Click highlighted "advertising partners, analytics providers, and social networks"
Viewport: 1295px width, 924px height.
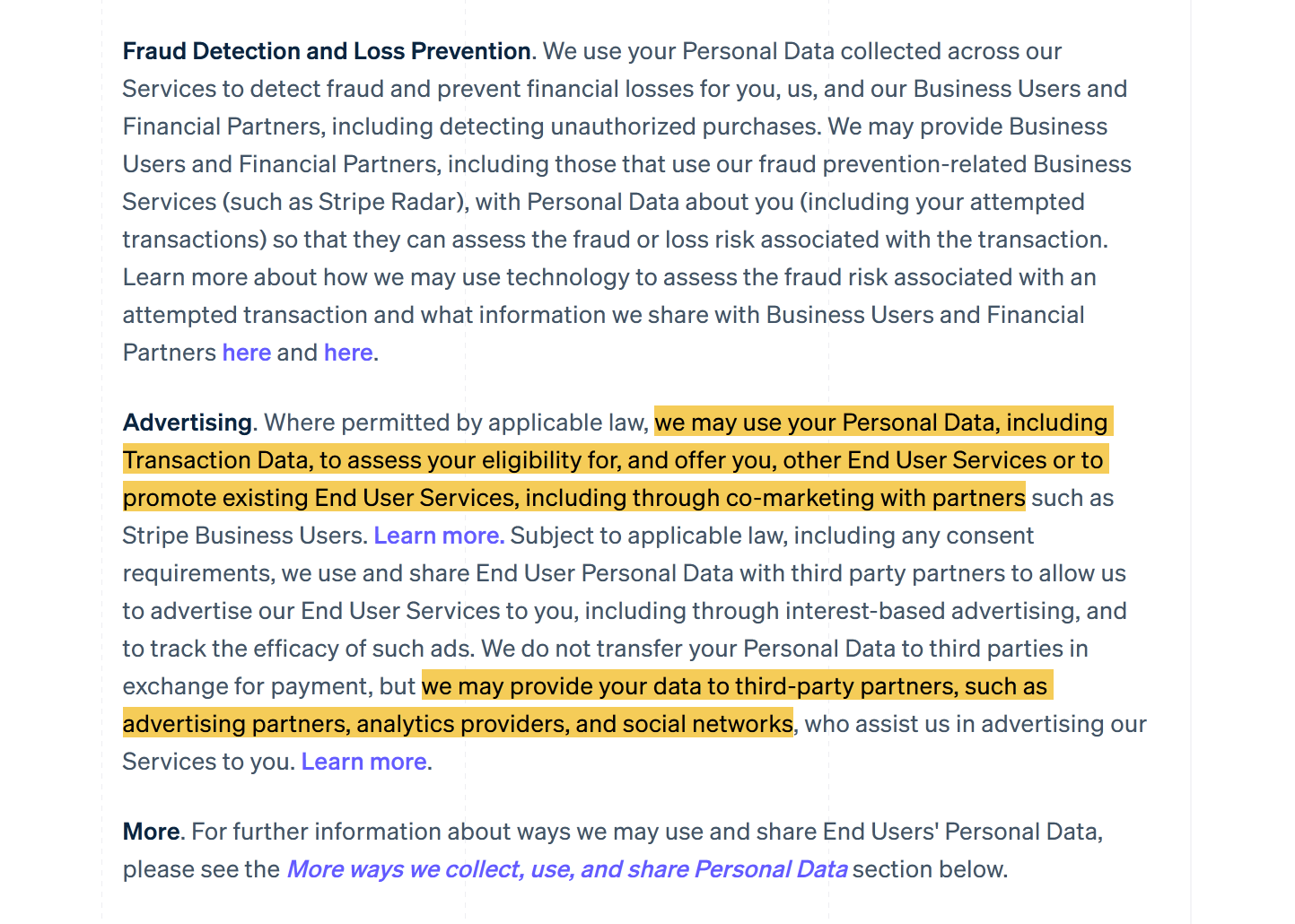click(458, 724)
